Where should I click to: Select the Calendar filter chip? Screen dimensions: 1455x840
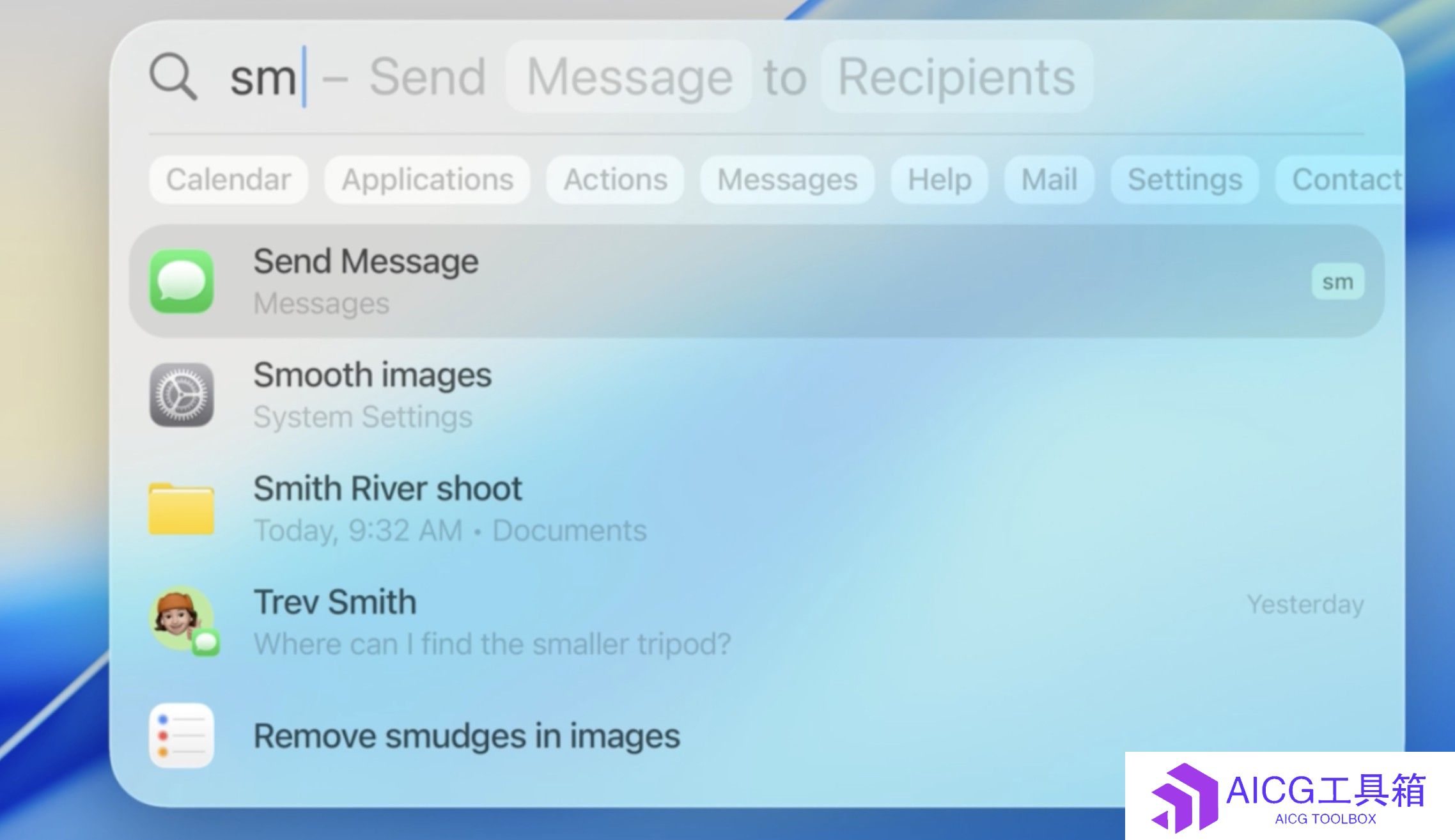[229, 180]
